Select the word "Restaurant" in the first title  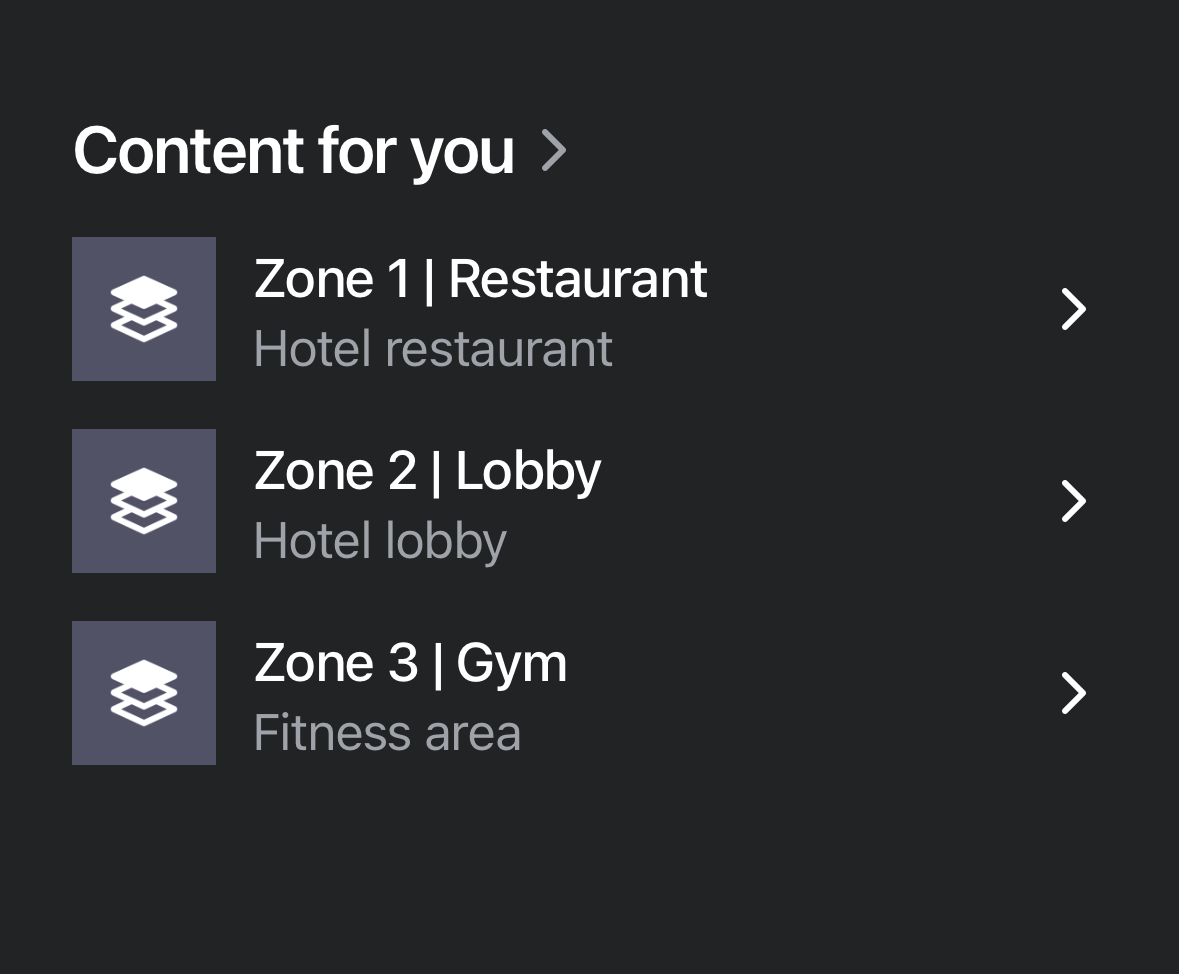pos(578,279)
